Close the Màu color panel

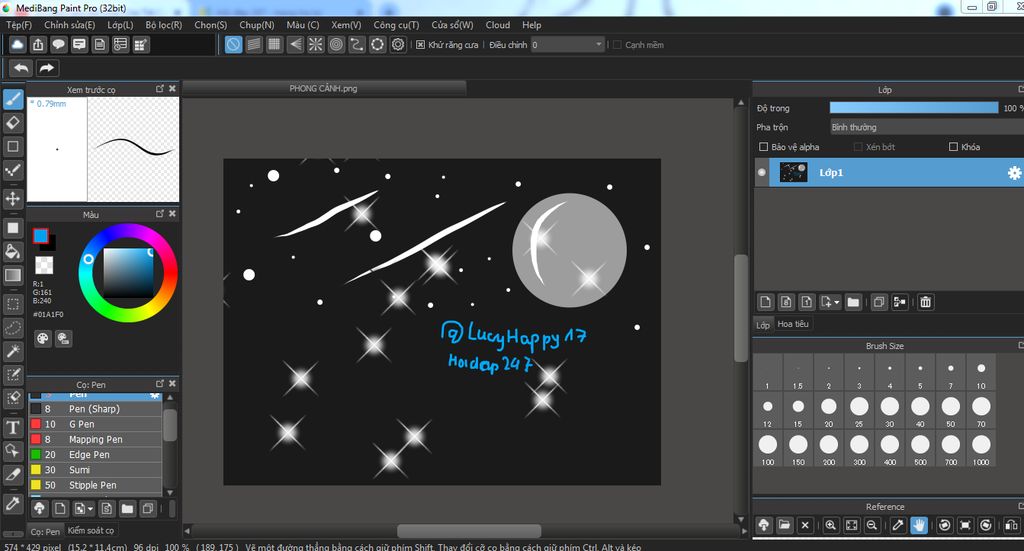172,213
